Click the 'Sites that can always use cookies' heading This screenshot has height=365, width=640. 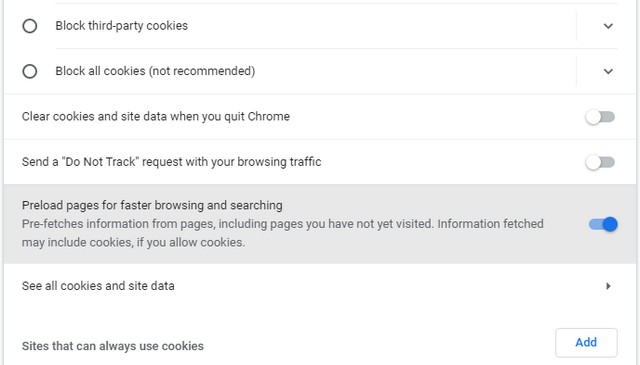click(113, 346)
